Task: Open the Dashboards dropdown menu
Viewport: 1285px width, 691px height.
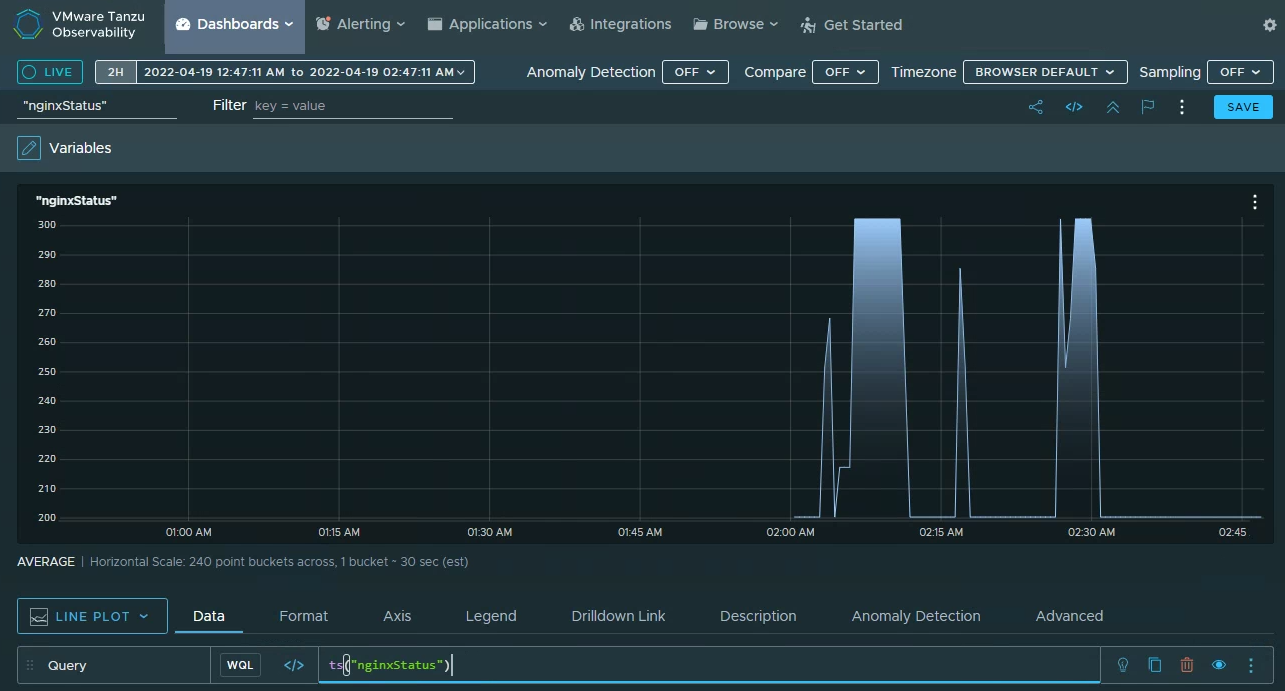Action: [x=235, y=24]
